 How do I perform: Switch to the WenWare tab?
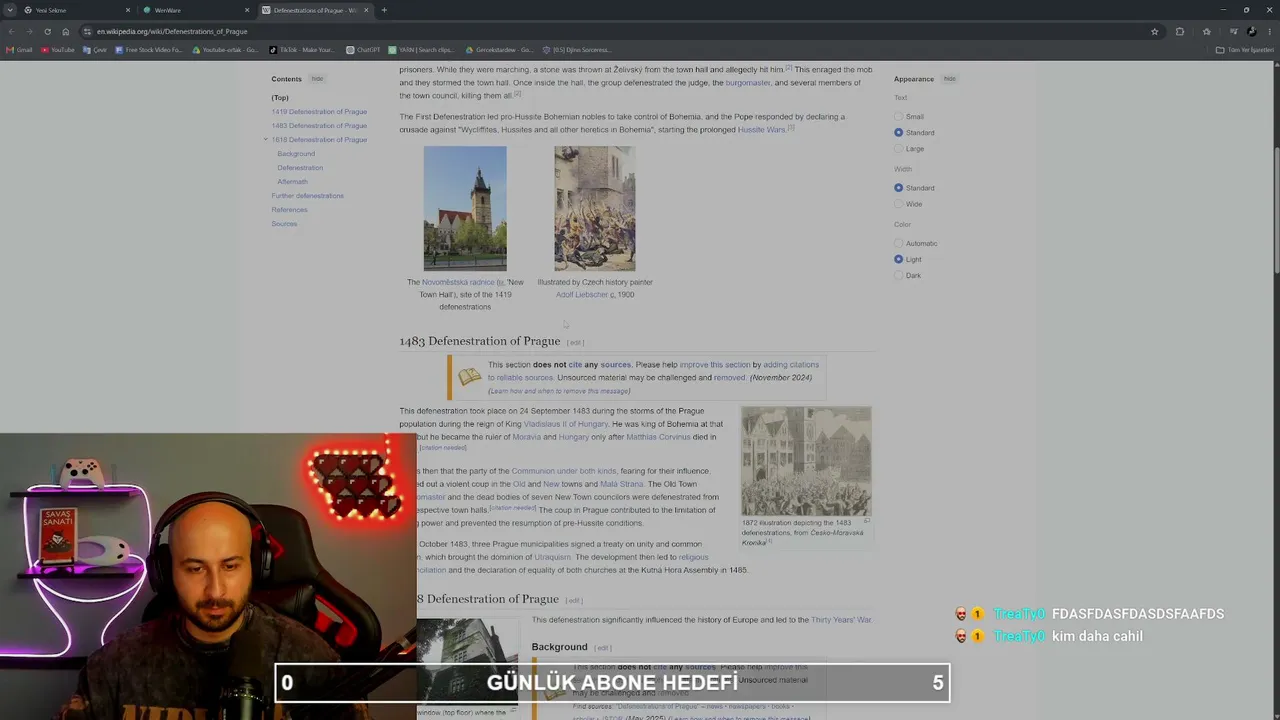pos(195,10)
